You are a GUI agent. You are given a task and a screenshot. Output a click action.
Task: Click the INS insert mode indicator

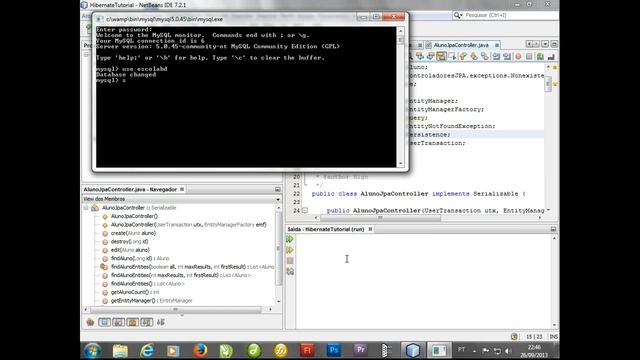point(553,337)
